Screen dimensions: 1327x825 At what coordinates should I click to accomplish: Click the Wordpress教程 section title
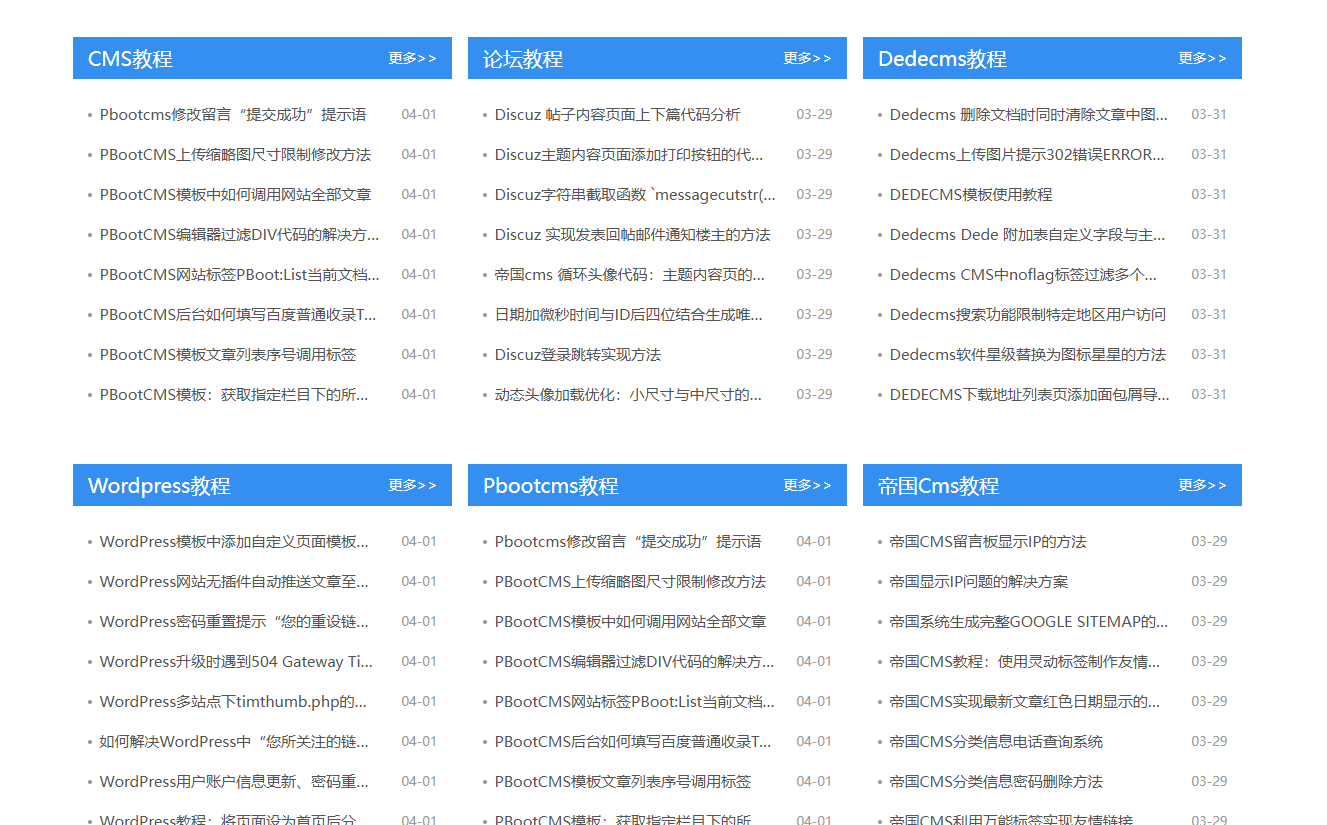click(159, 486)
